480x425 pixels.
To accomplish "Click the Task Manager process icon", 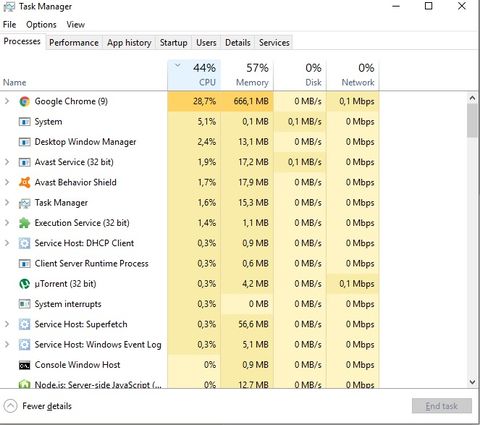I will coord(24,203).
